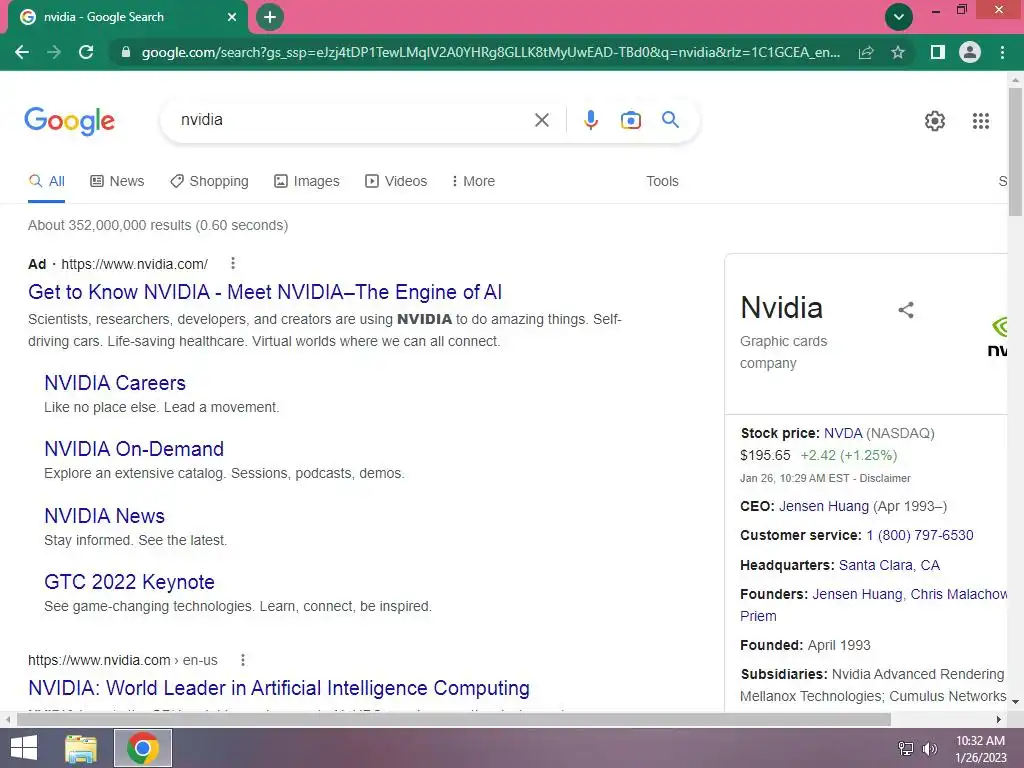The width and height of the screenshot is (1024, 768).
Task: Select the All results tab
Action: [x=46, y=182]
